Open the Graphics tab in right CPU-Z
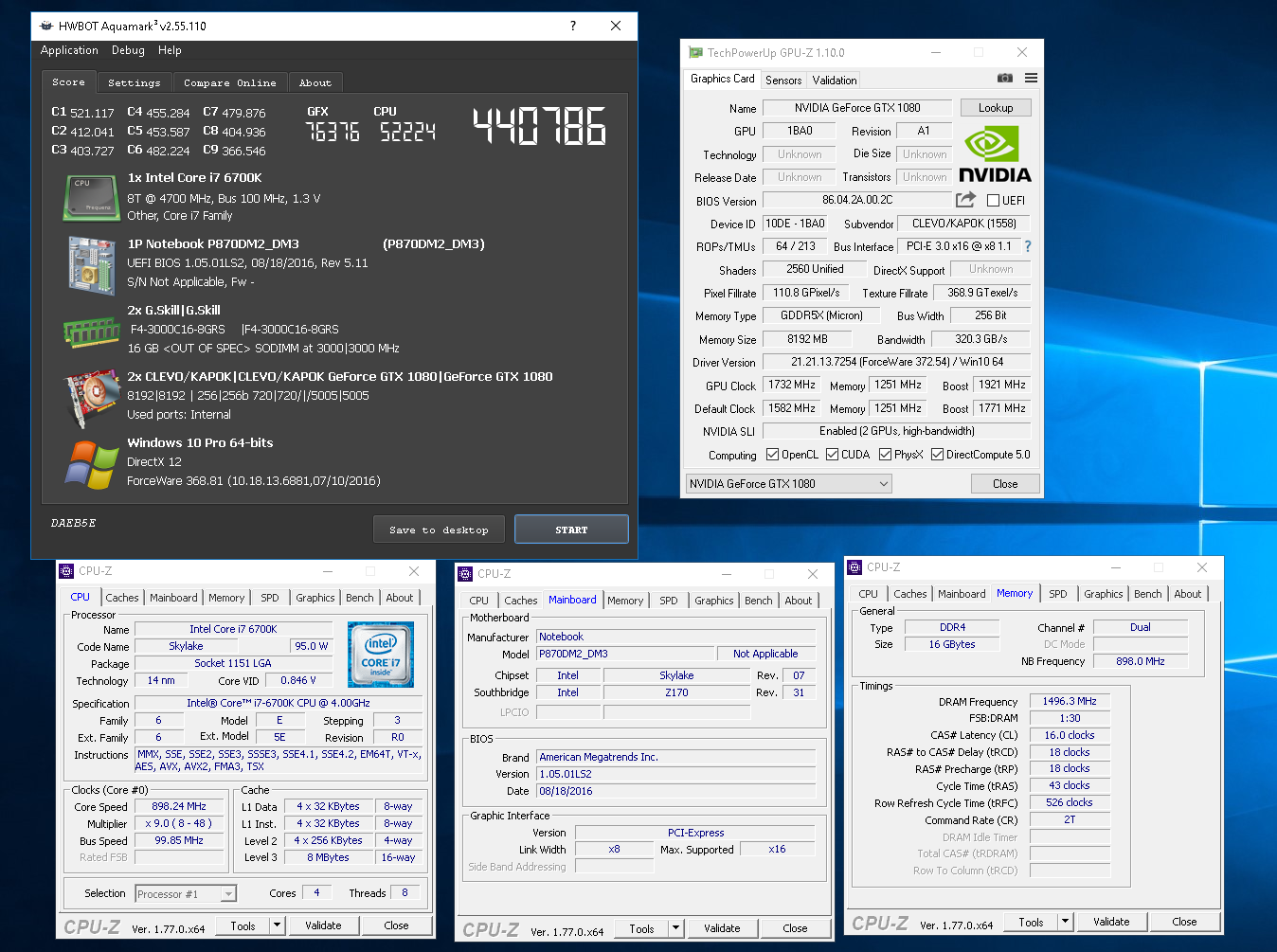Viewport: 1277px width, 952px height. tap(1104, 594)
